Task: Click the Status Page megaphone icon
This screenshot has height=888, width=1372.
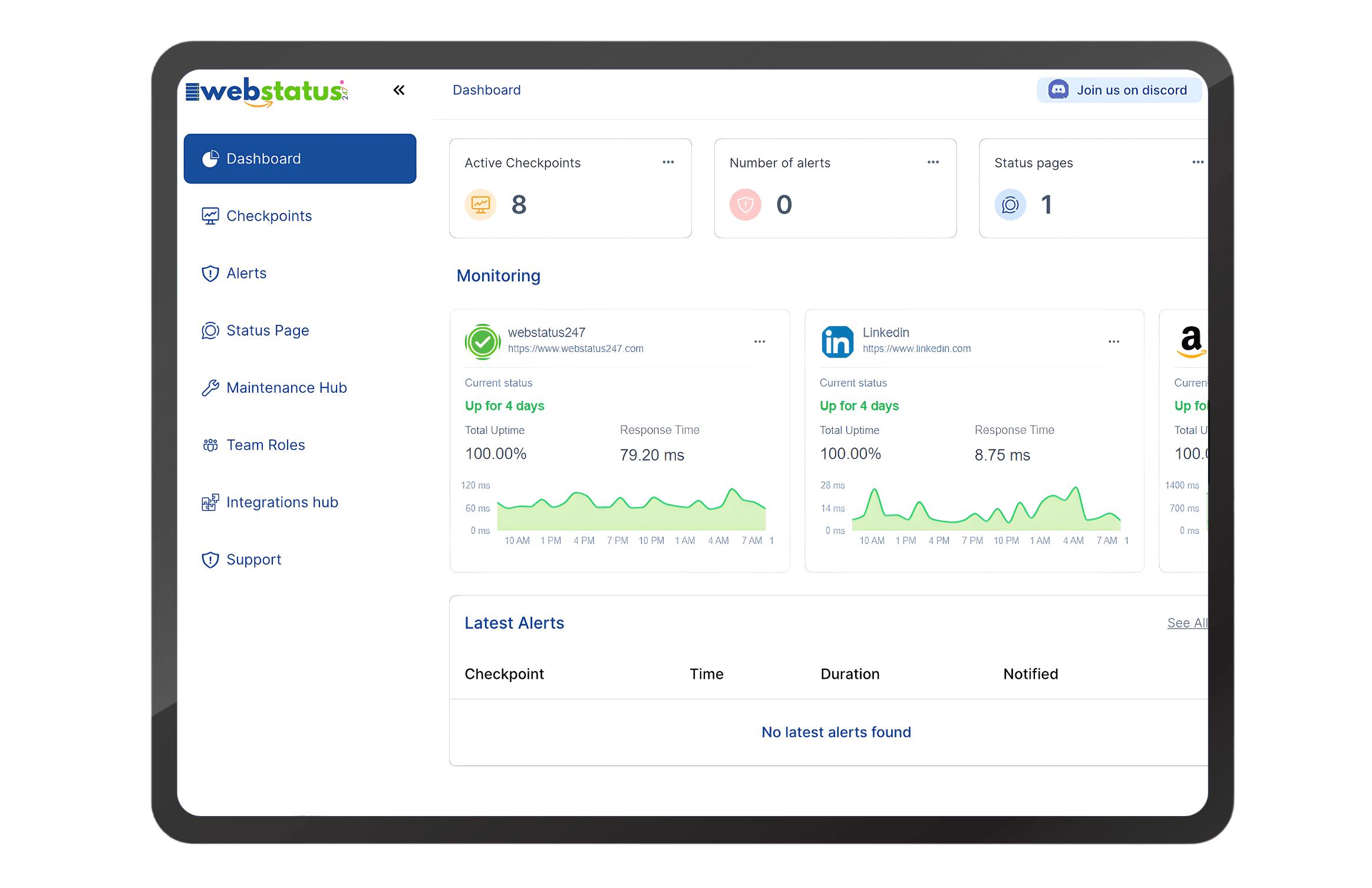Action: coord(209,330)
